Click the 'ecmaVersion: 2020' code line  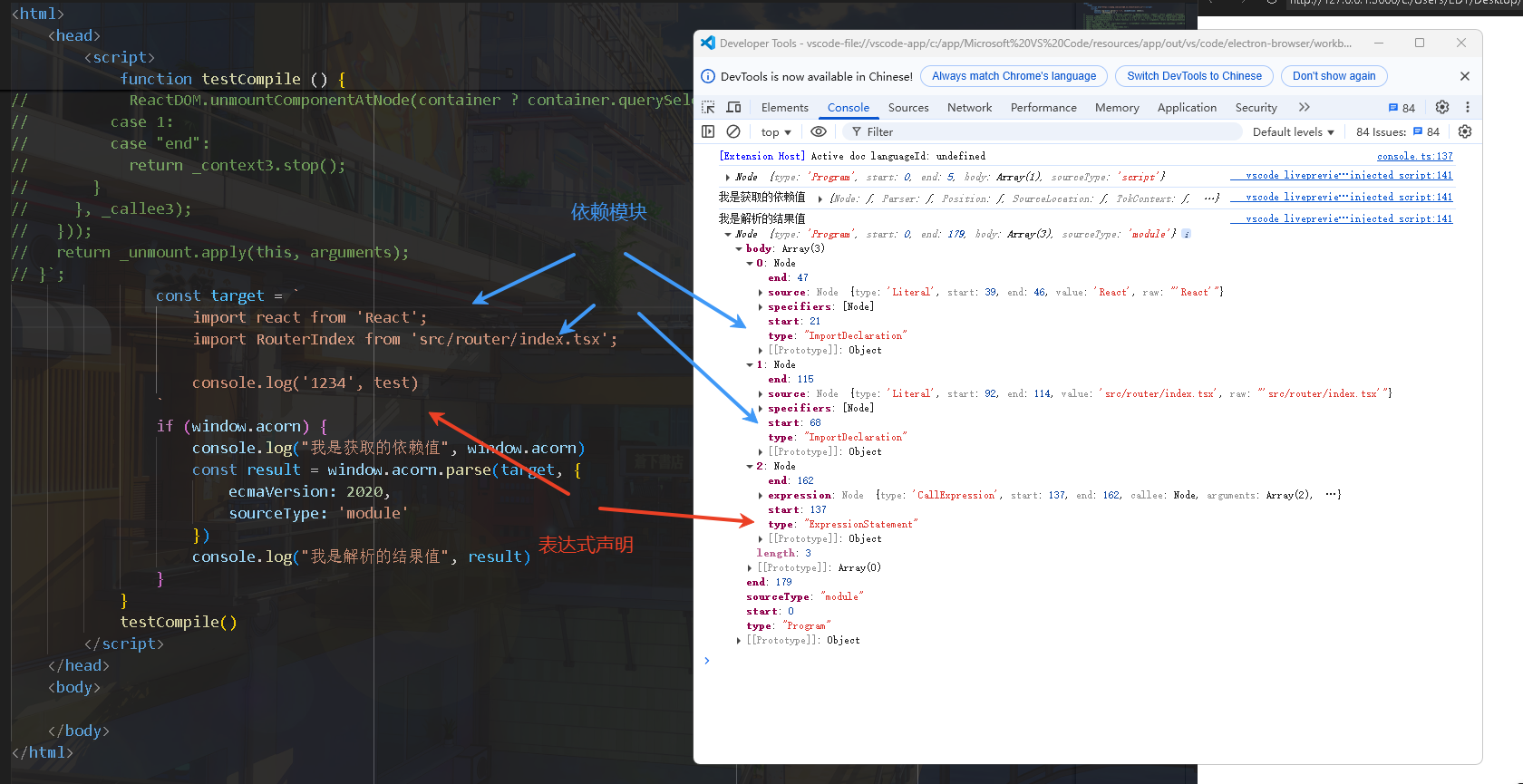tap(309, 491)
